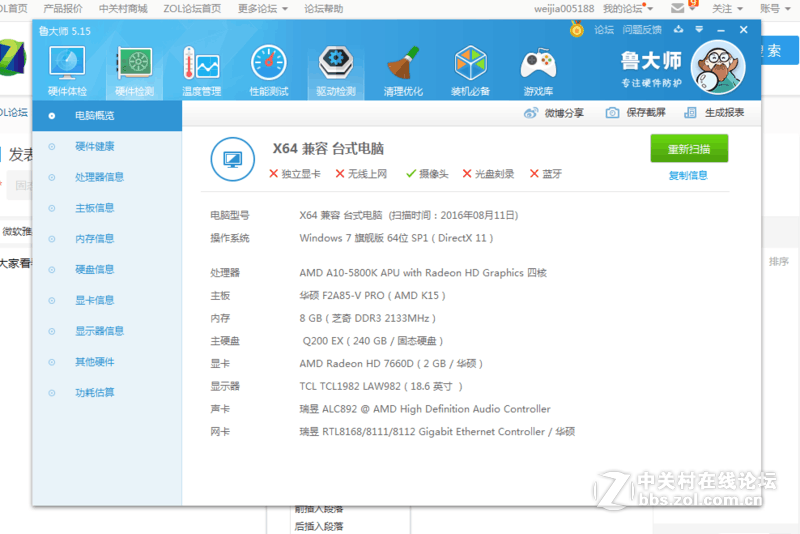Click the gold medal icon in title bar
Viewport: 800px width, 534px height.
coord(577,29)
